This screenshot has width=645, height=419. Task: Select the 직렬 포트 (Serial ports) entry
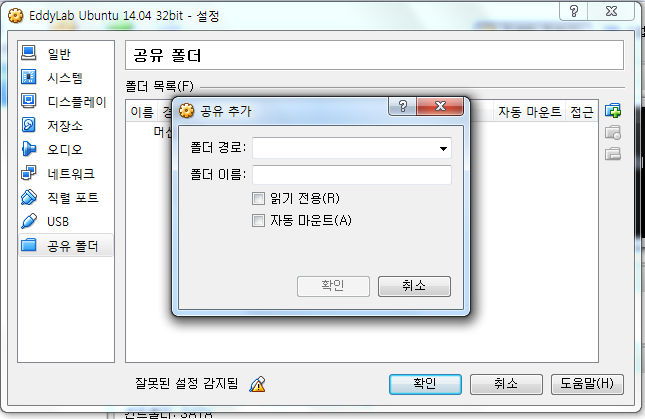[x=65, y=197]
